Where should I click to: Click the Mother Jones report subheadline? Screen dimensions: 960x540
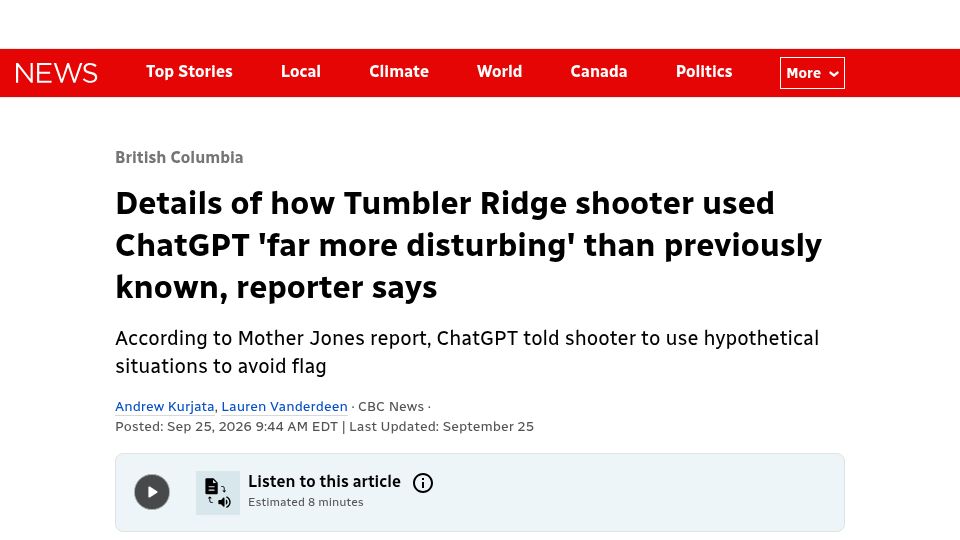[x=467, y=352]
